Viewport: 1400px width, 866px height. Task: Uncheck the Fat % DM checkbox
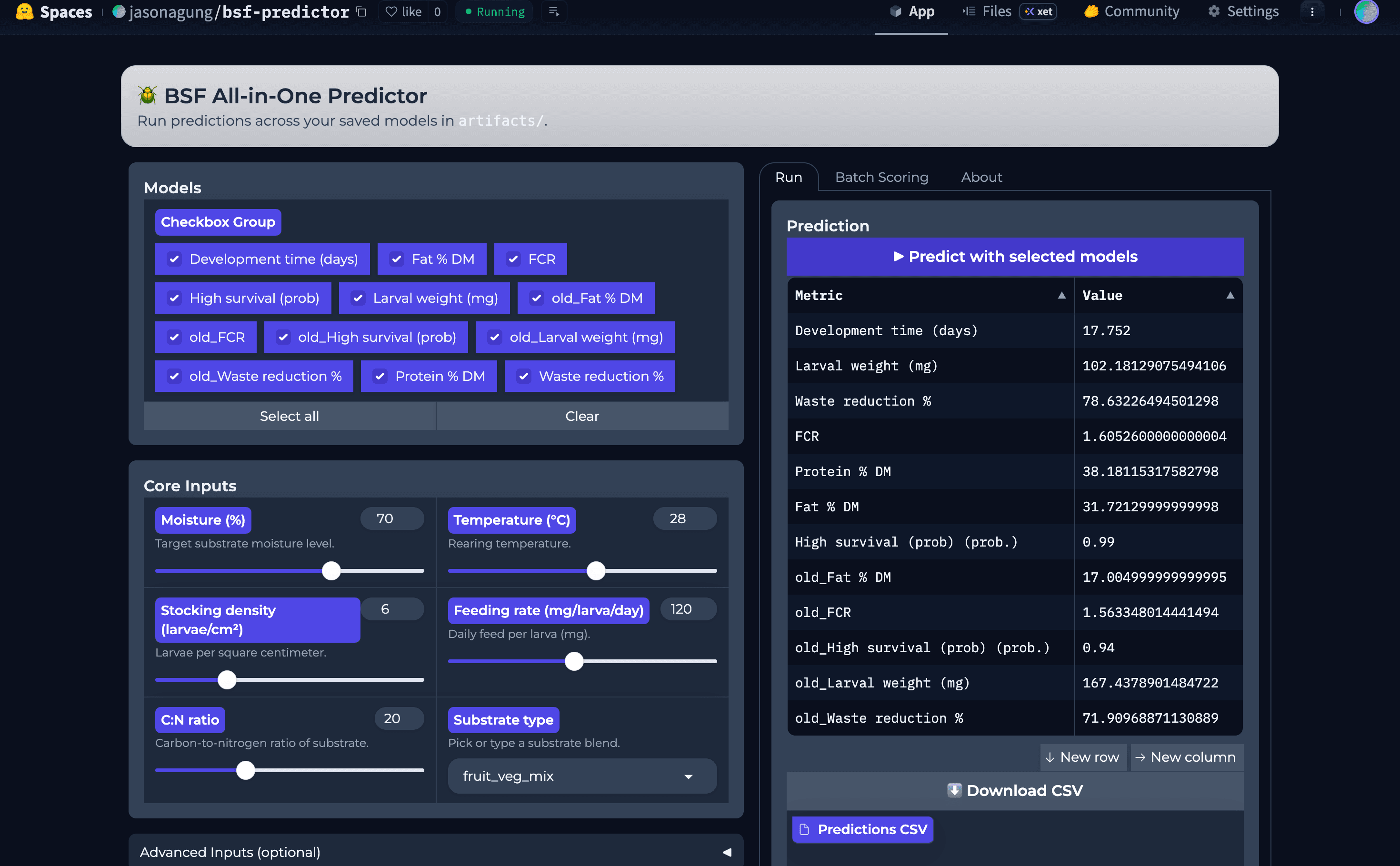coord(396,259)
